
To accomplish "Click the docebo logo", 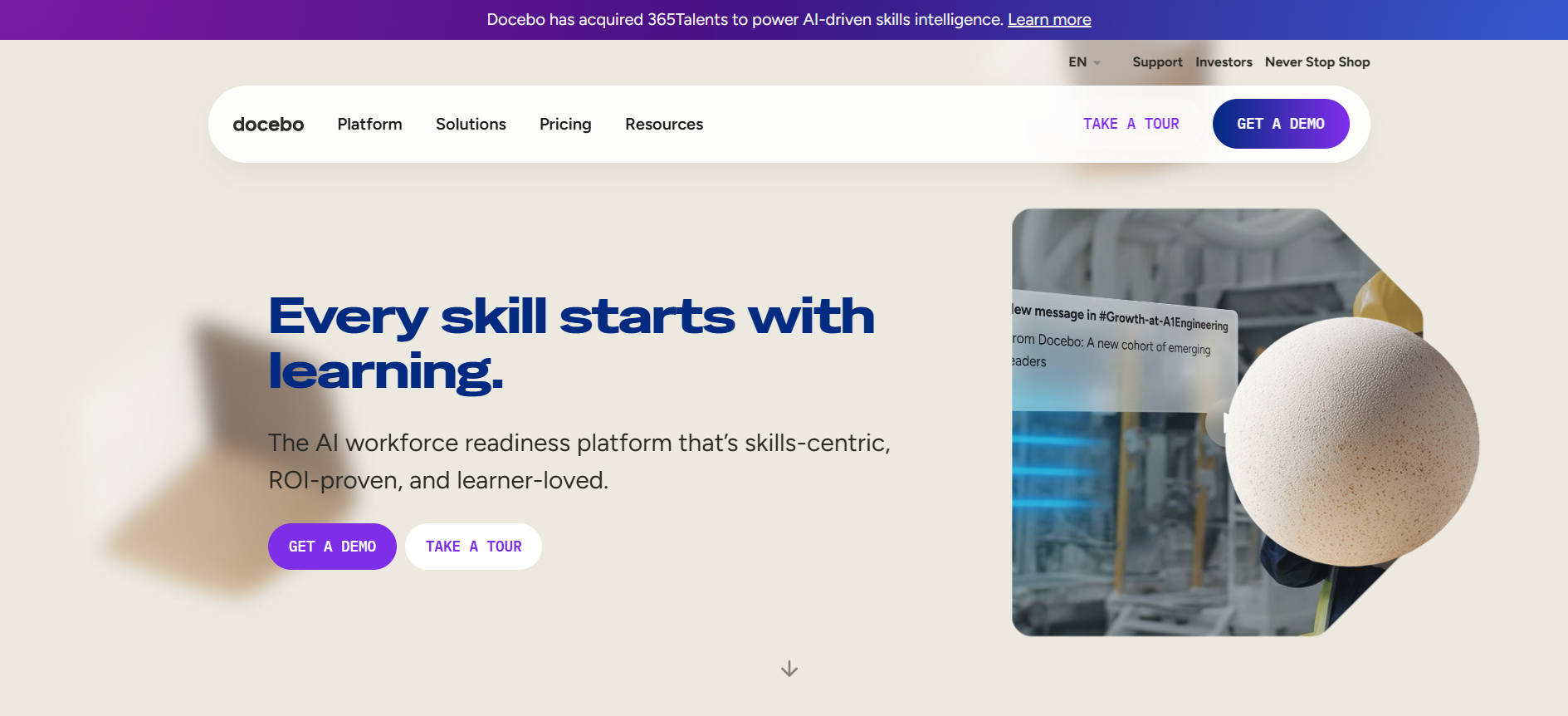I will (x=268, y=124).
